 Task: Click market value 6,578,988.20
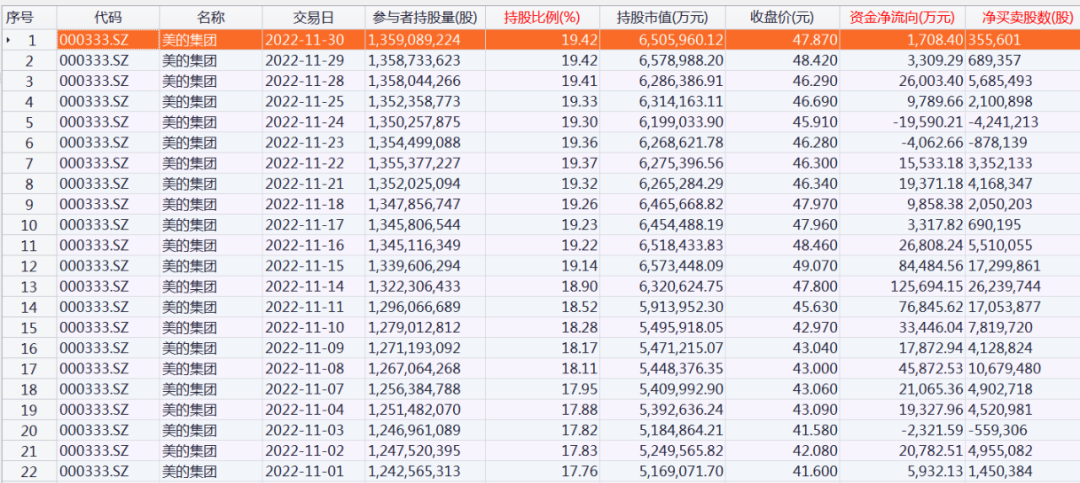tap(682, 61)
